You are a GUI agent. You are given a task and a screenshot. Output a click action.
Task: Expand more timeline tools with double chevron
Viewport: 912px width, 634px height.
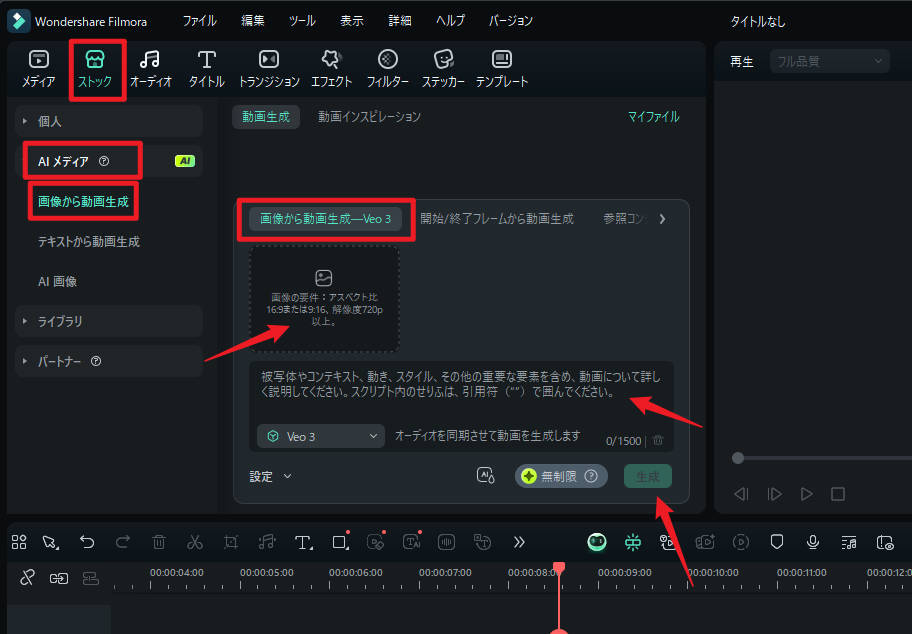tap(519, 542)
